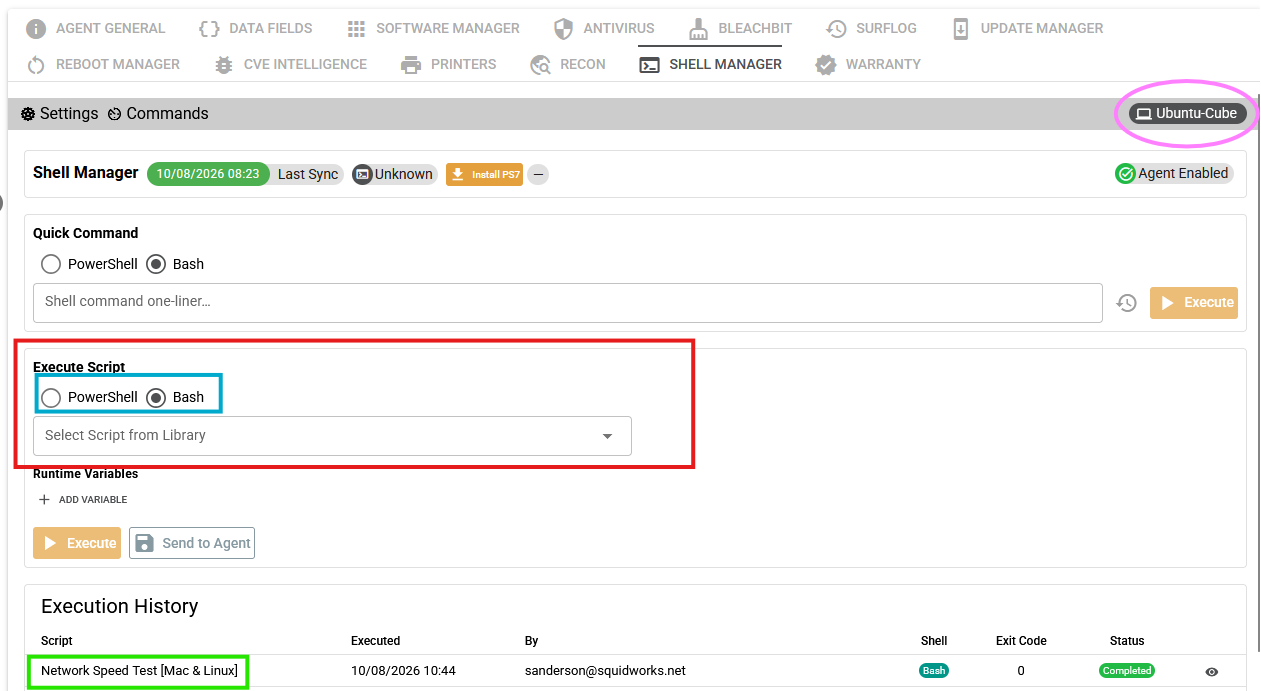Open Settings via the gear icon
1261x691 pixels.
28,114
